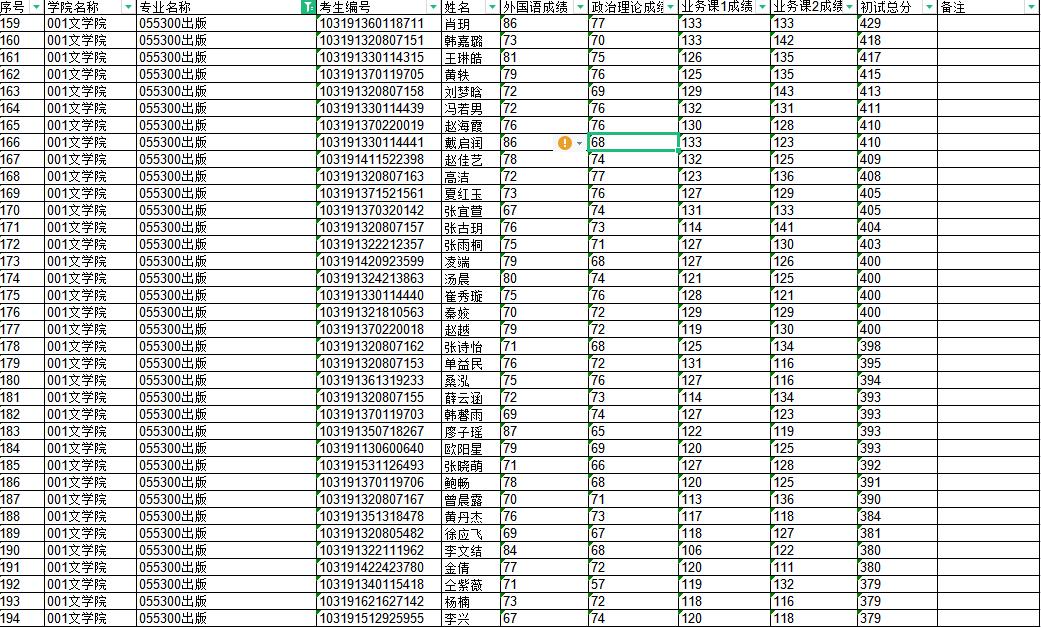Select the 备注 header cell

[988, 7]
